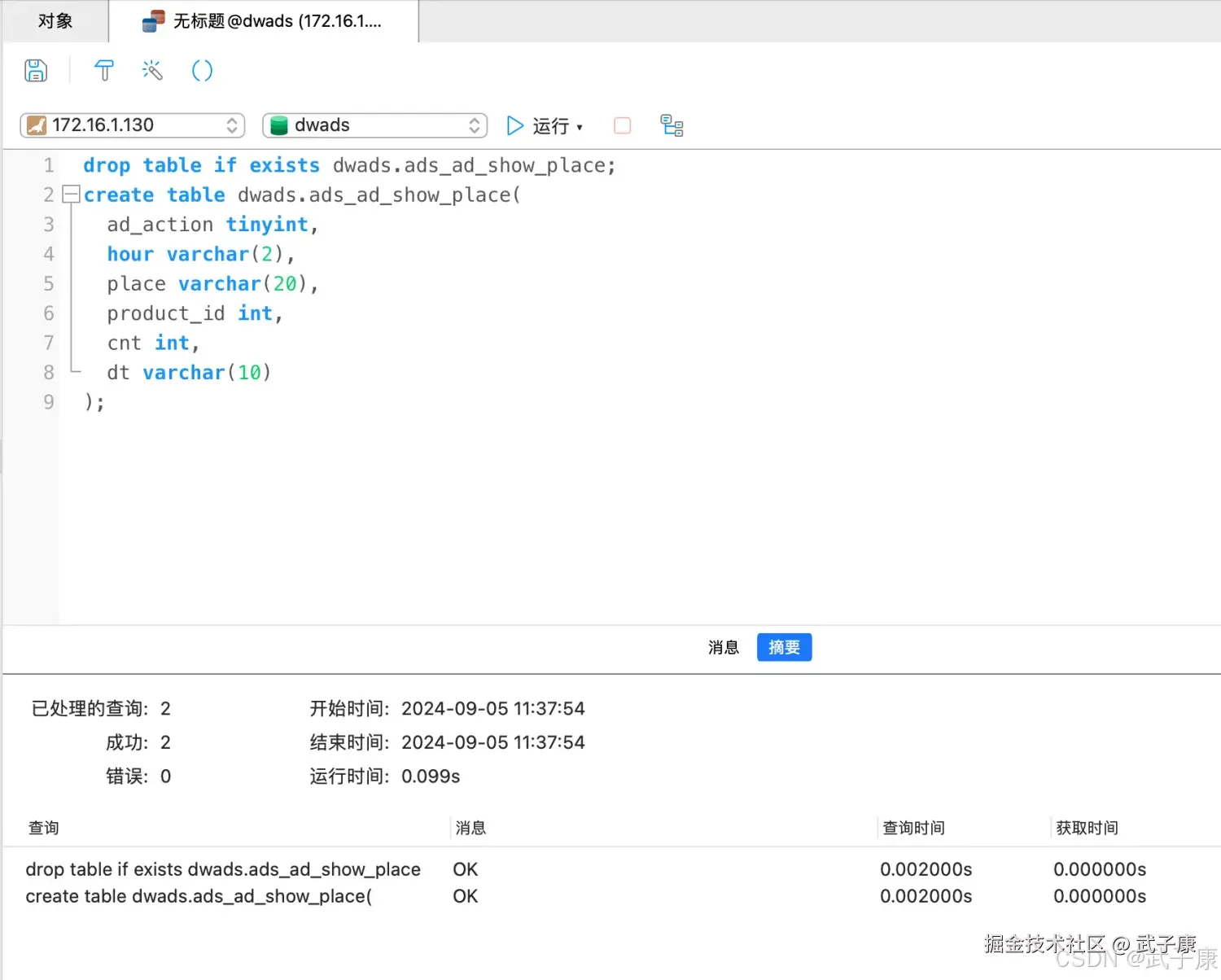
Task: Click the red stop query button
Action: coord(622,125)
